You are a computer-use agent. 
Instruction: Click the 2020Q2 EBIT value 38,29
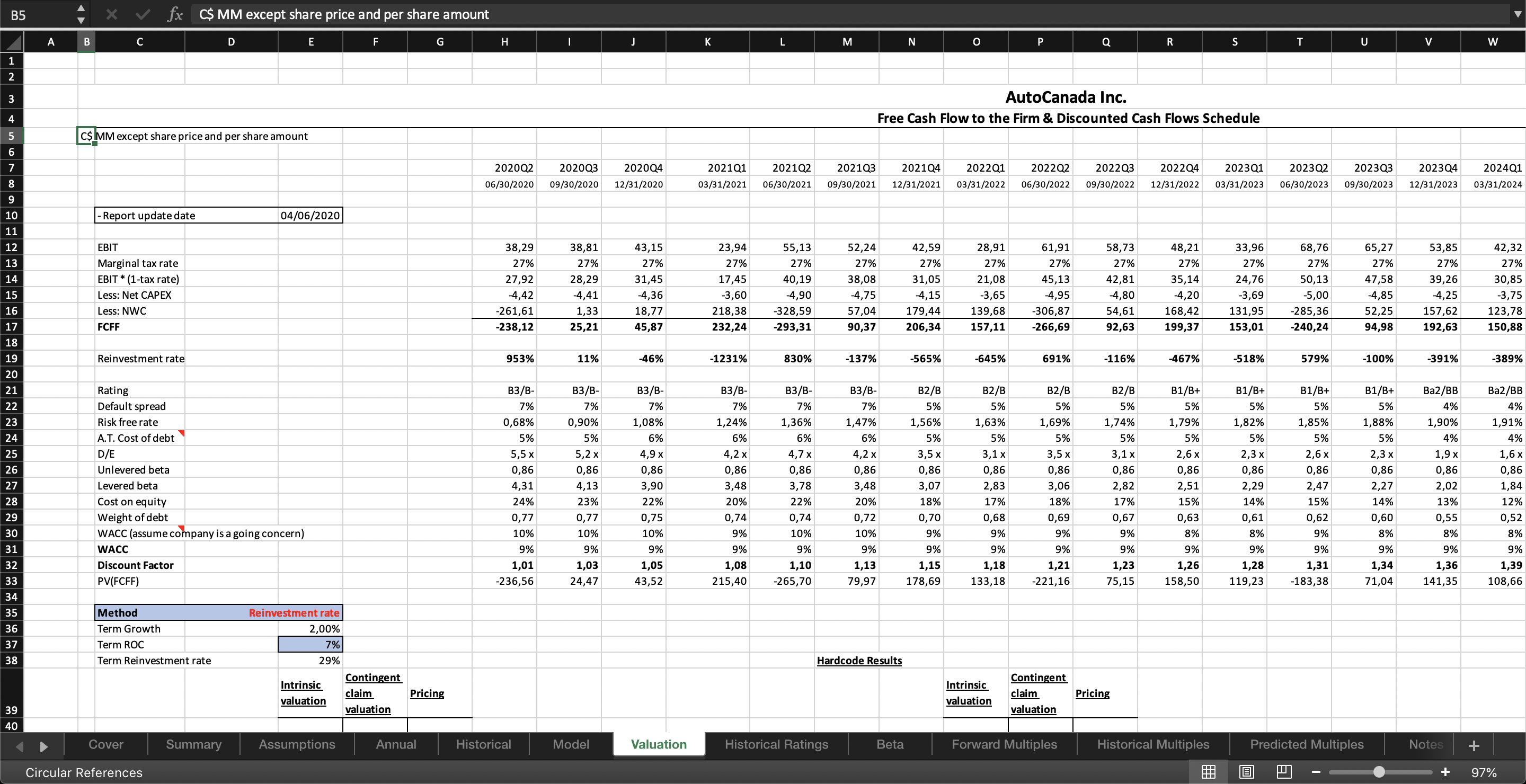pos(504,247)
